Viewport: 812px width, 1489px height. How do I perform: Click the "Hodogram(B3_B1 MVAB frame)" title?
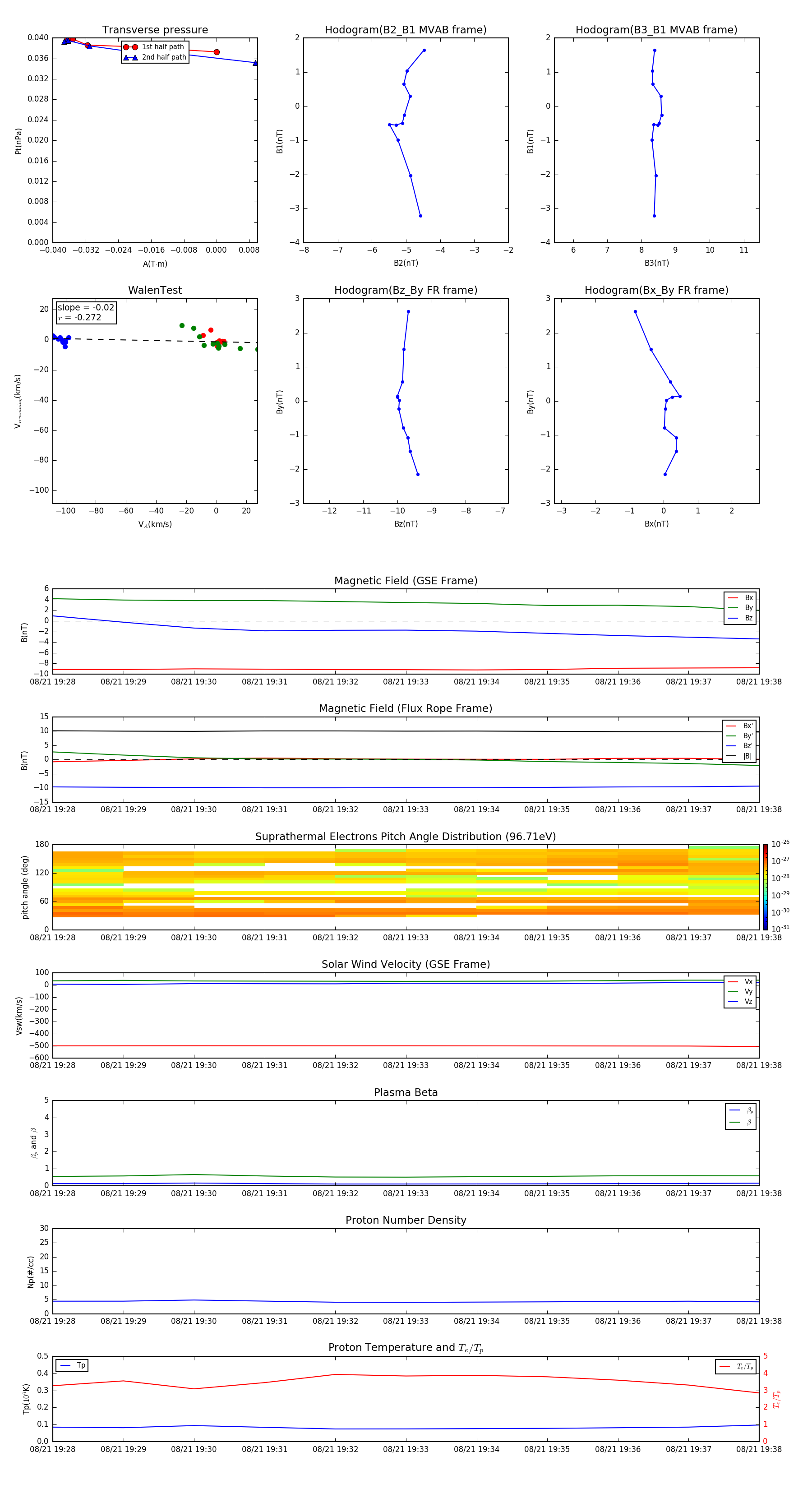pyautogui.click(x=656, y=30)
